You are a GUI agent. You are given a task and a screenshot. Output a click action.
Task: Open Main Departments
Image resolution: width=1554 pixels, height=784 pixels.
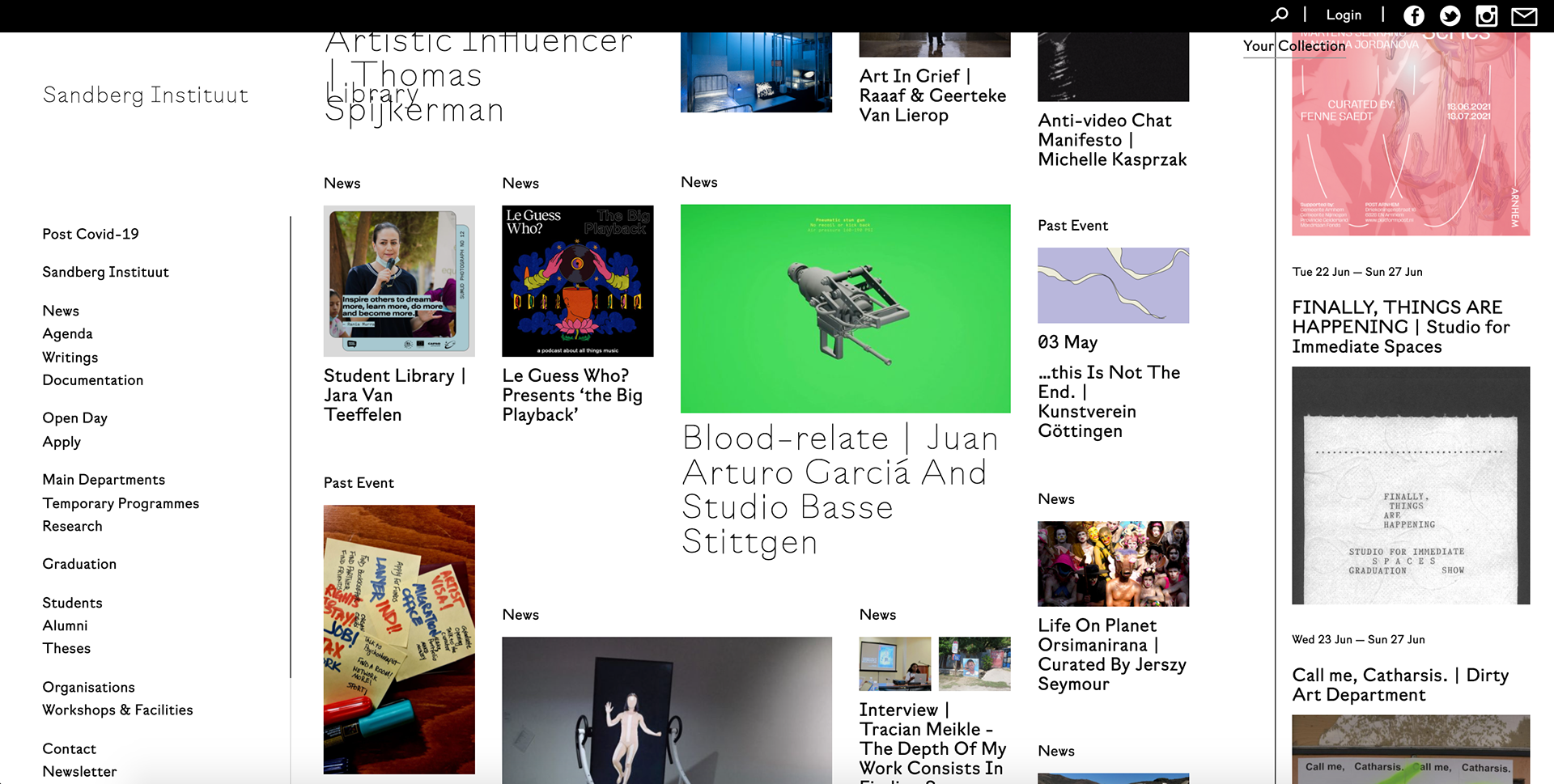(104, 480)
